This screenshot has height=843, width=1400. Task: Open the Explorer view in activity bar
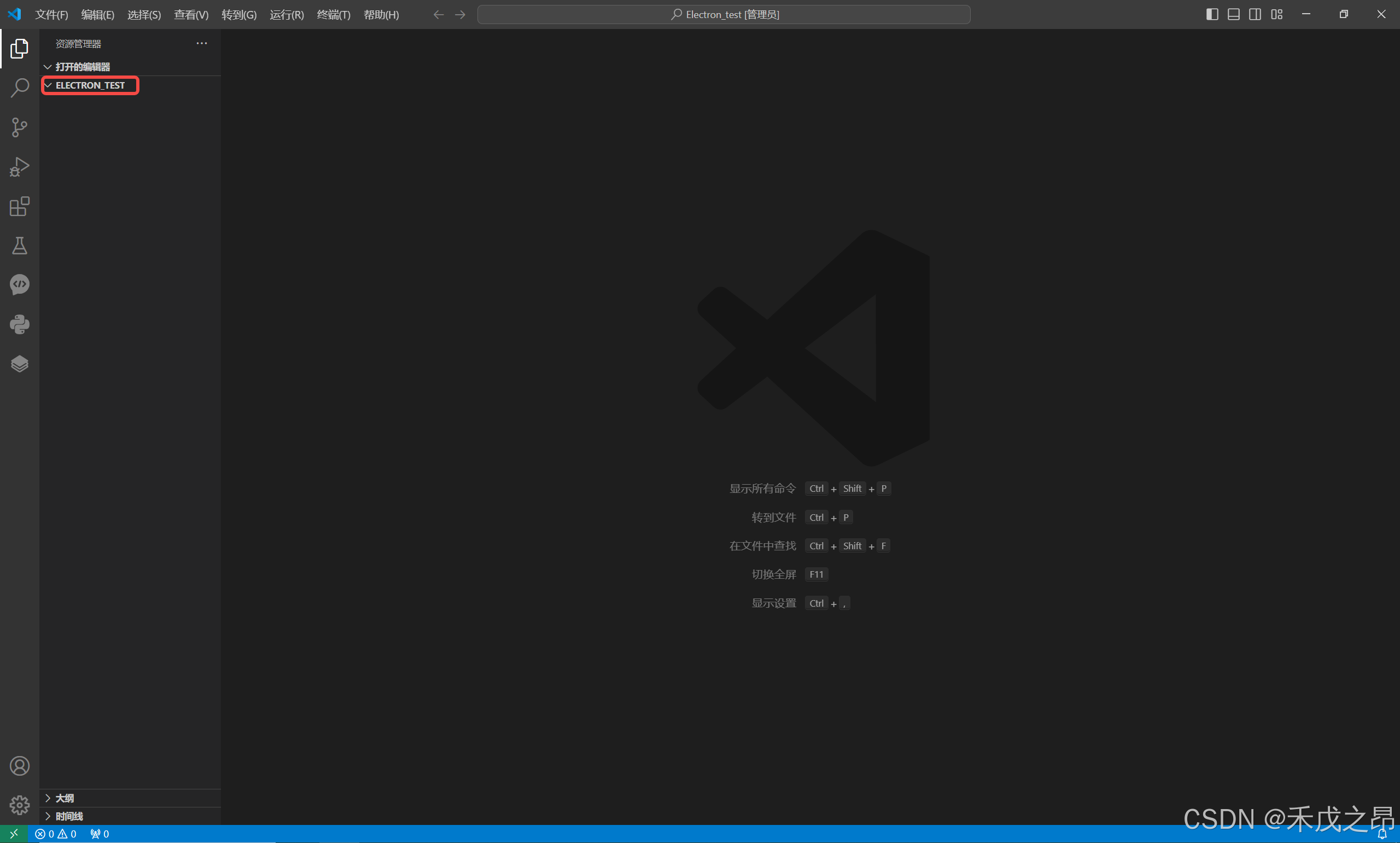(x=19, y=49)
